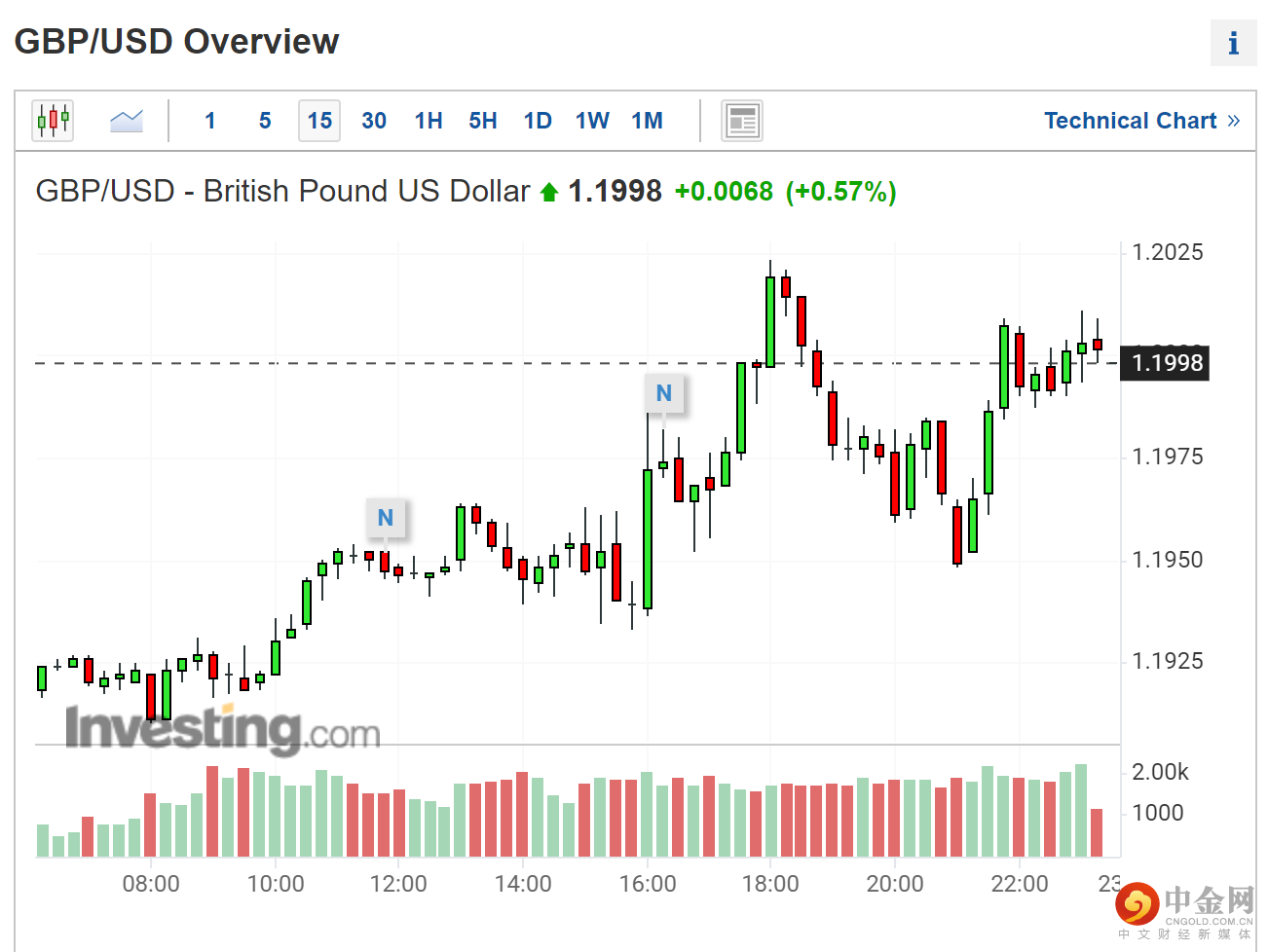Switch to the 30 minute timeframe
The image size is (1268, 952).
tap(374, 121)
